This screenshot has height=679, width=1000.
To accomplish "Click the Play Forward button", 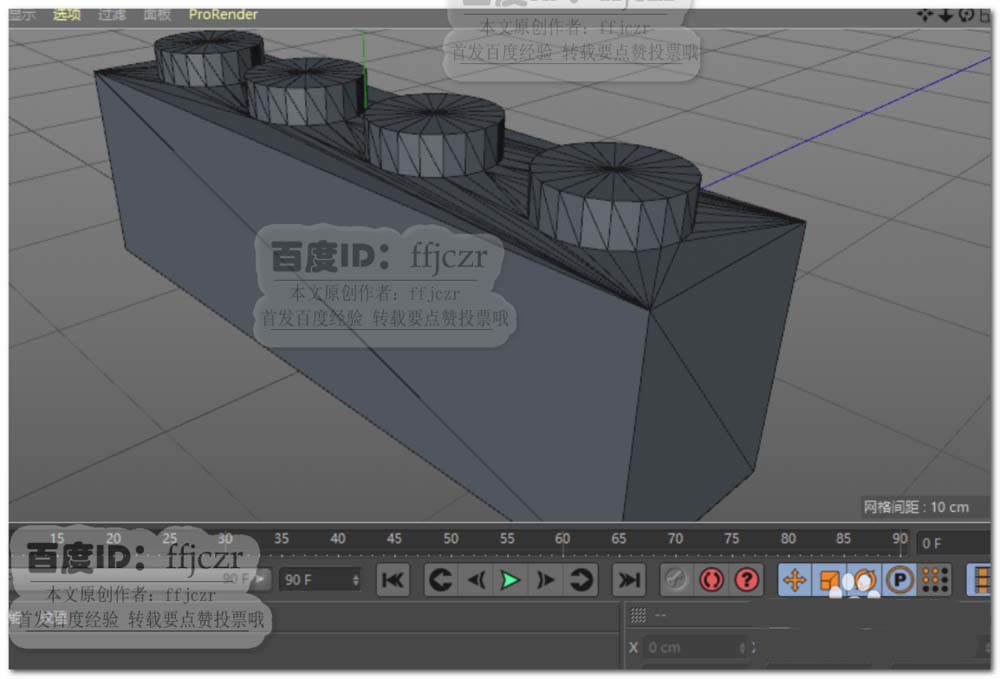I will point(511,580).
